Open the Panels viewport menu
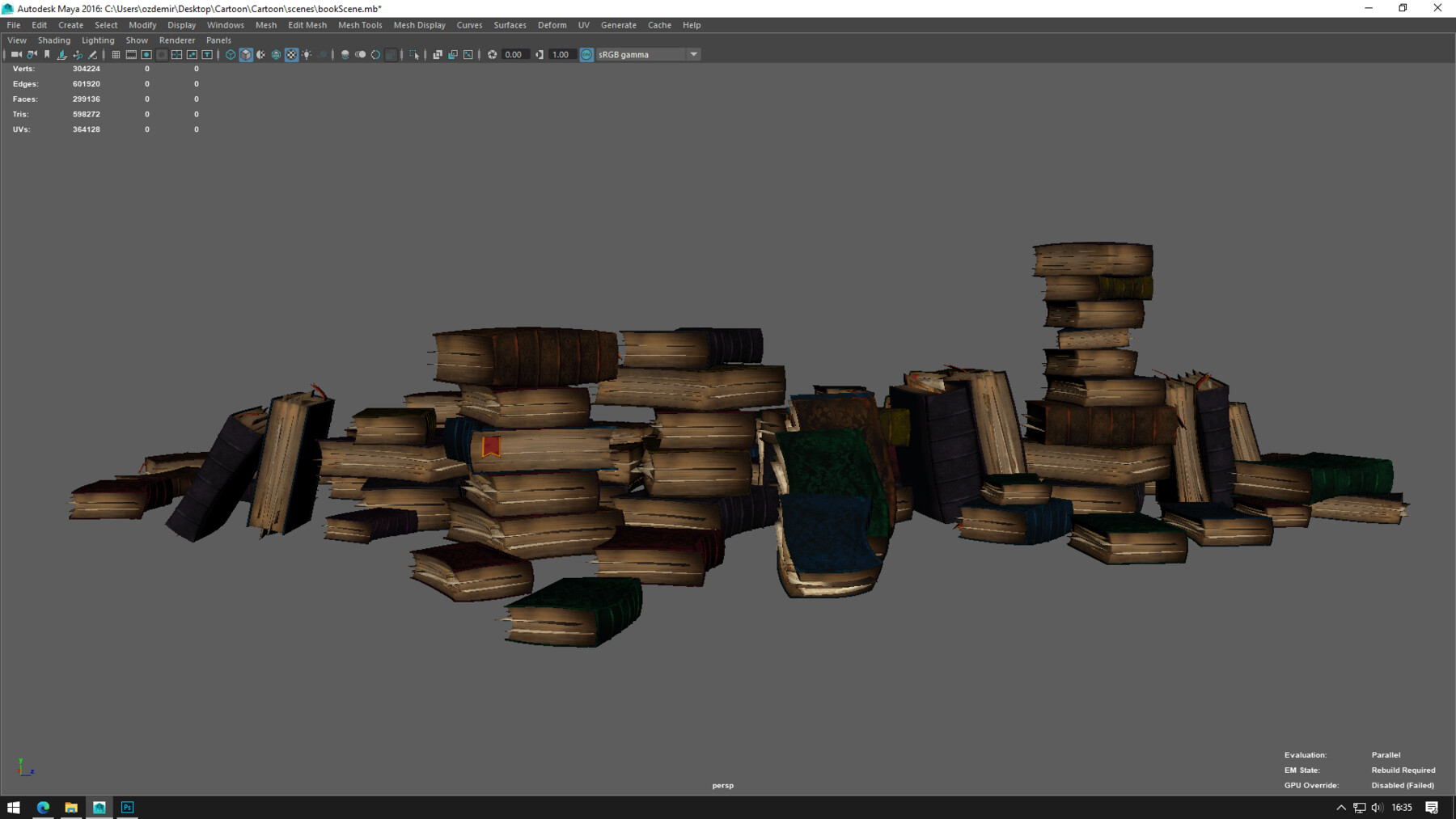The width and height of the screenshot is (1456, 819). pyautogui.click(x=218, y=40)
